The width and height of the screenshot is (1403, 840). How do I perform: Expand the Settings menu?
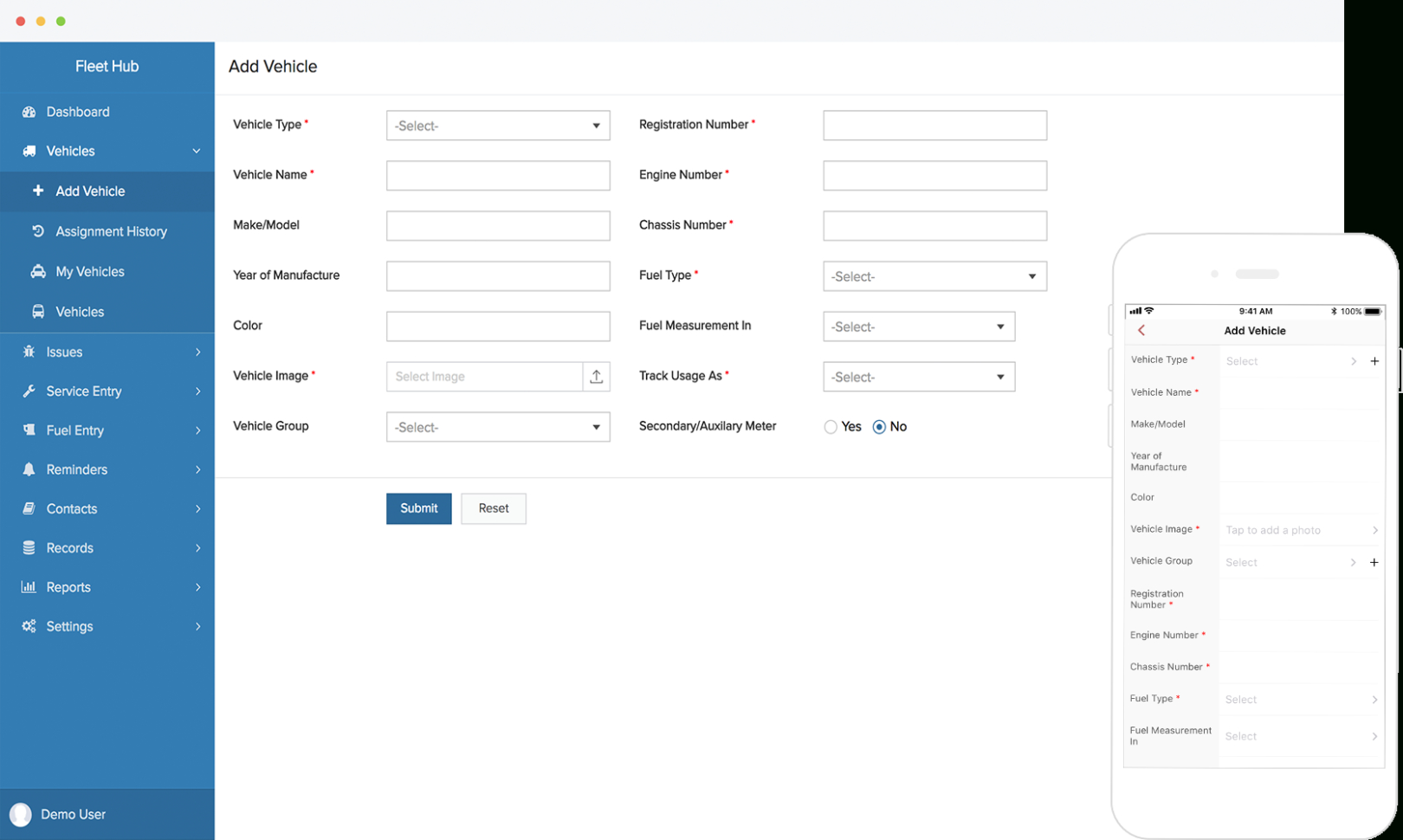tap(69, 625)
